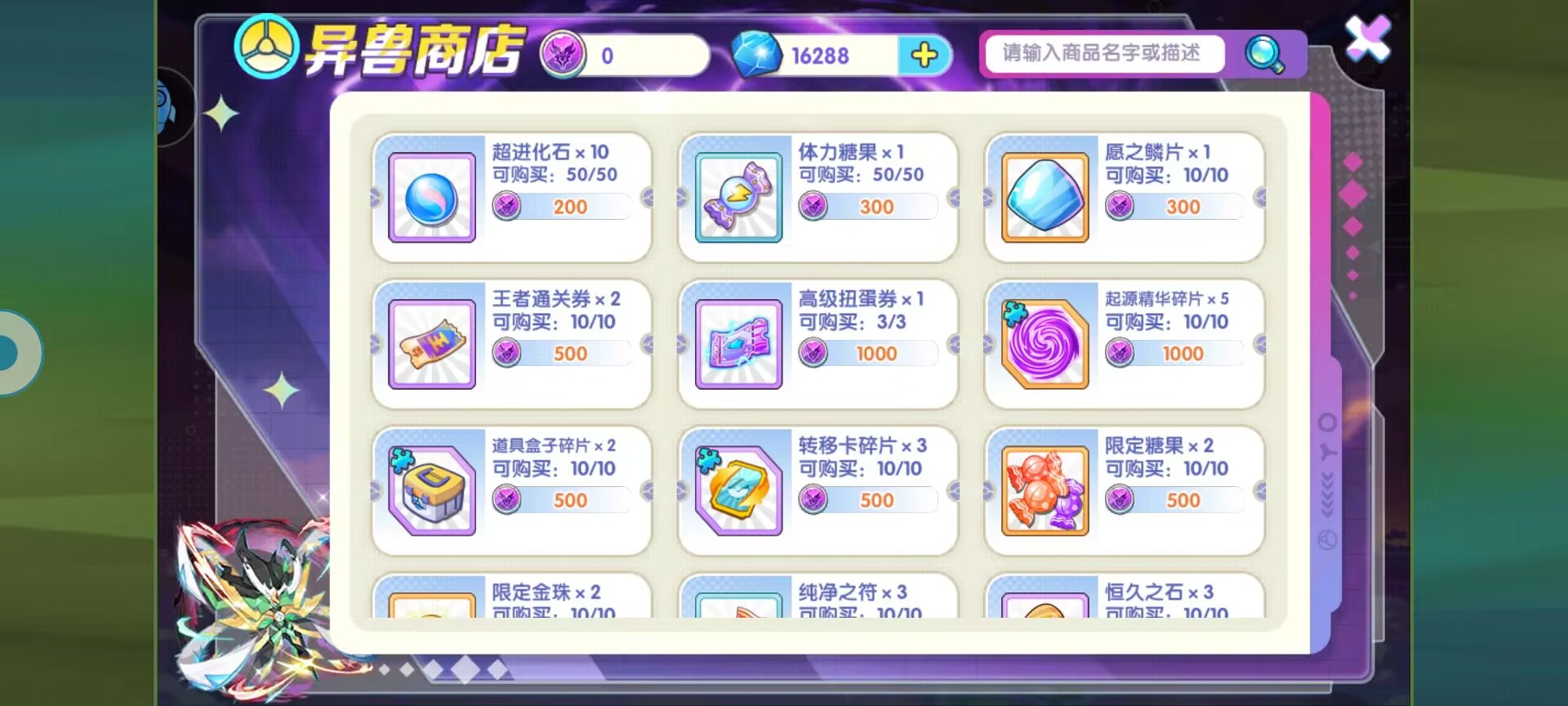Click the search field for item names
Screen dimensions: 1568x706
(1103, 54)
